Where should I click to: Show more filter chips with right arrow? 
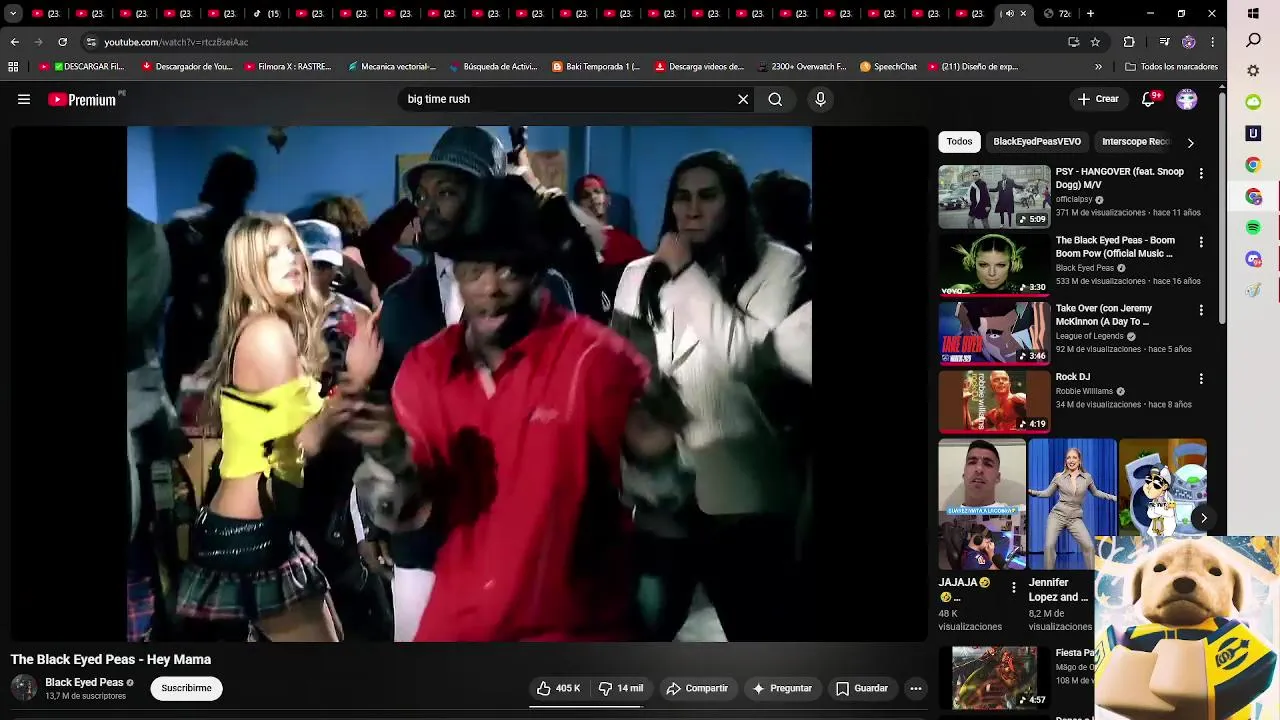1190,142
